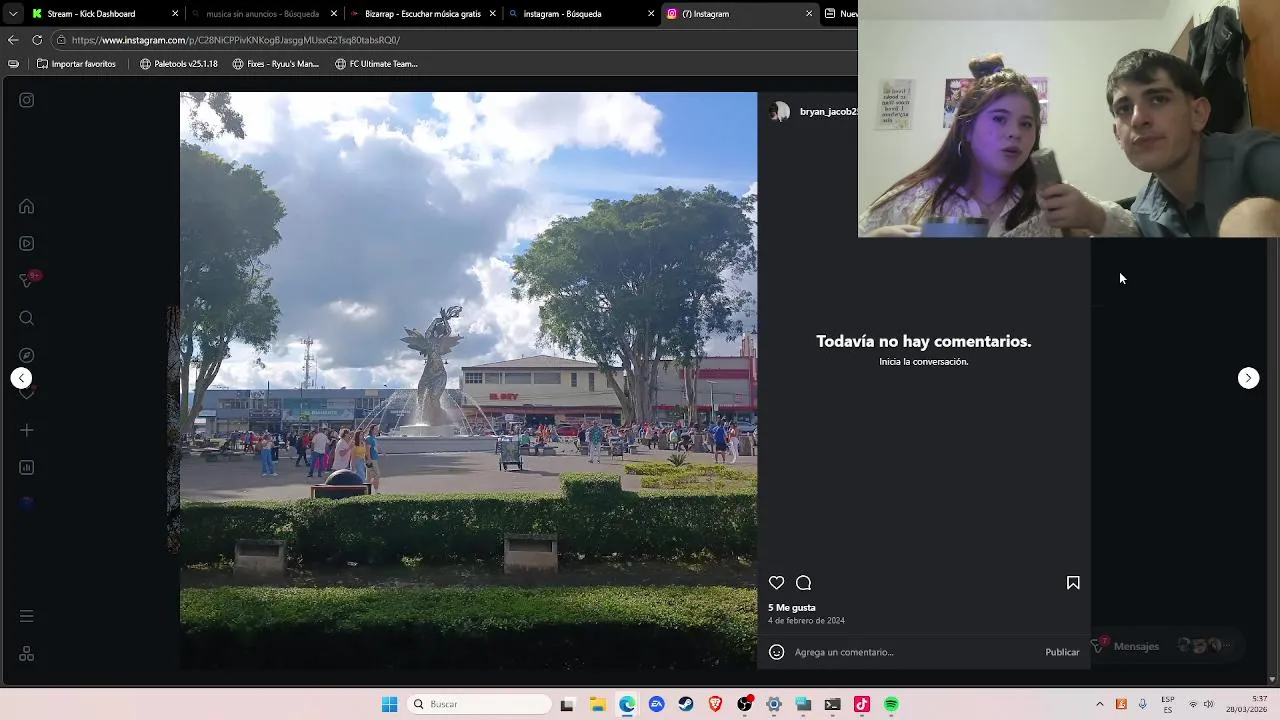Go to the Home feed icon in the Instagram sidebar

27,207
